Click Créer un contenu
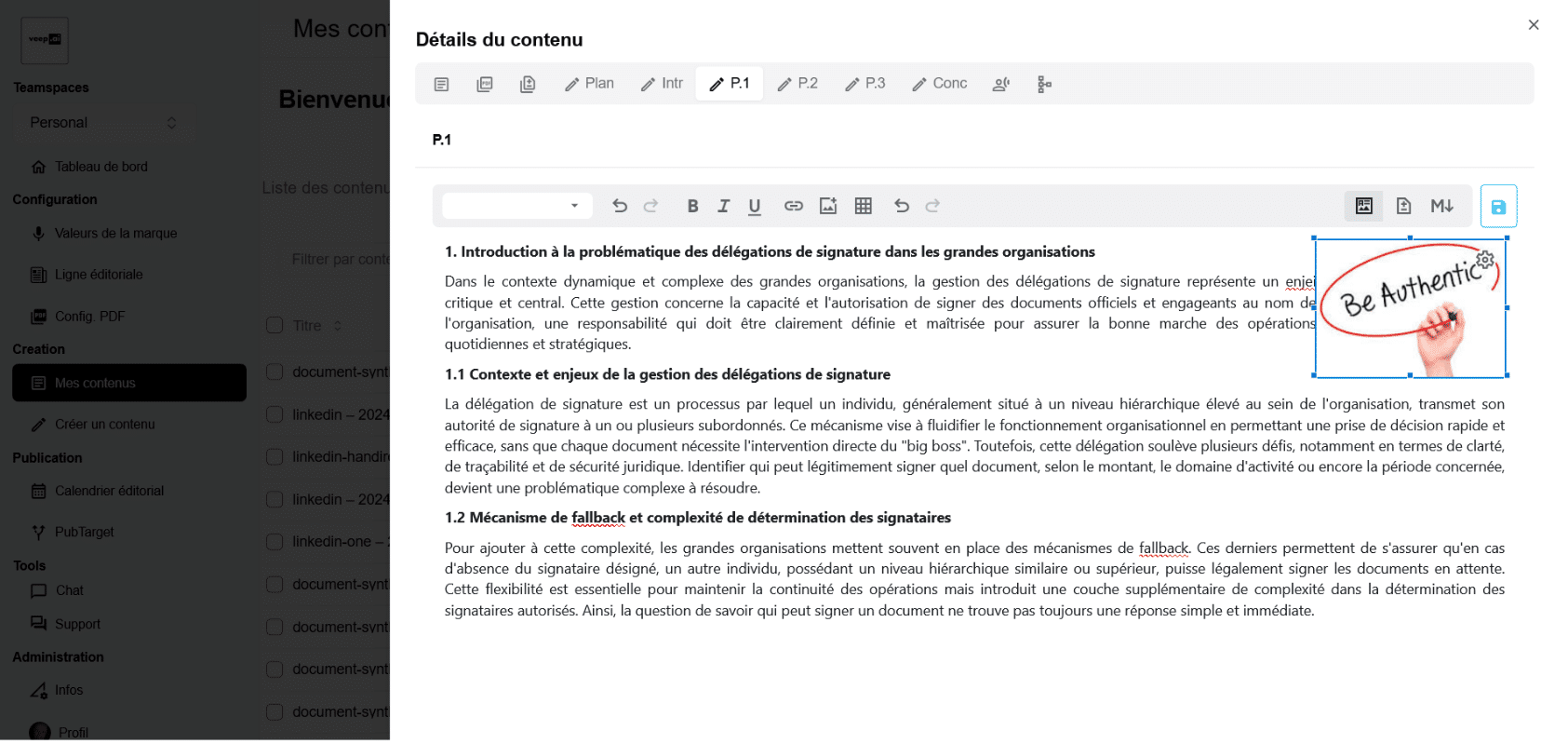This screenshot has height=744, width=1568. [93, 425]
